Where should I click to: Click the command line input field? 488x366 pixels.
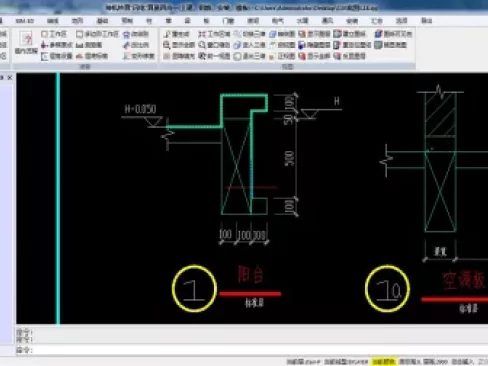(252, 350)
